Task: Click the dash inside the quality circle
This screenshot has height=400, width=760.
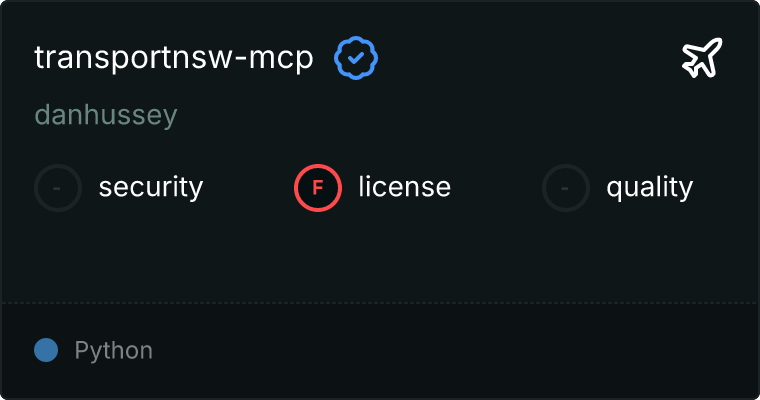Action: [565, 188]
